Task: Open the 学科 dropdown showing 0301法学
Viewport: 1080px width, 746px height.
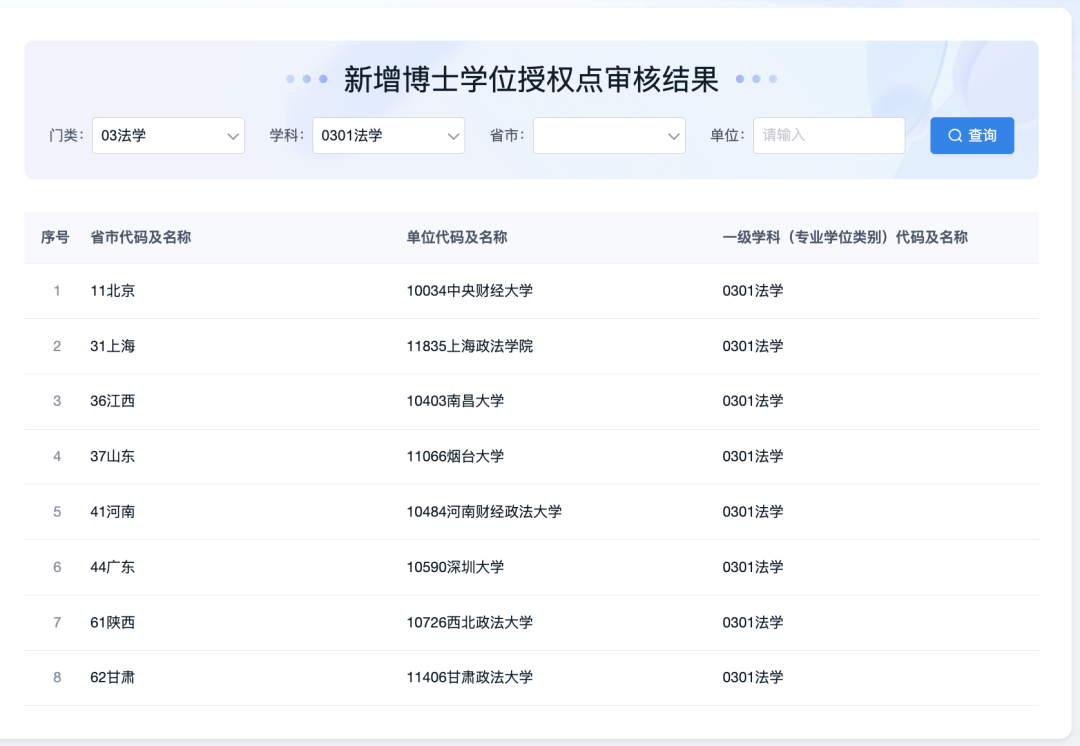Action: tap(388, 136)
